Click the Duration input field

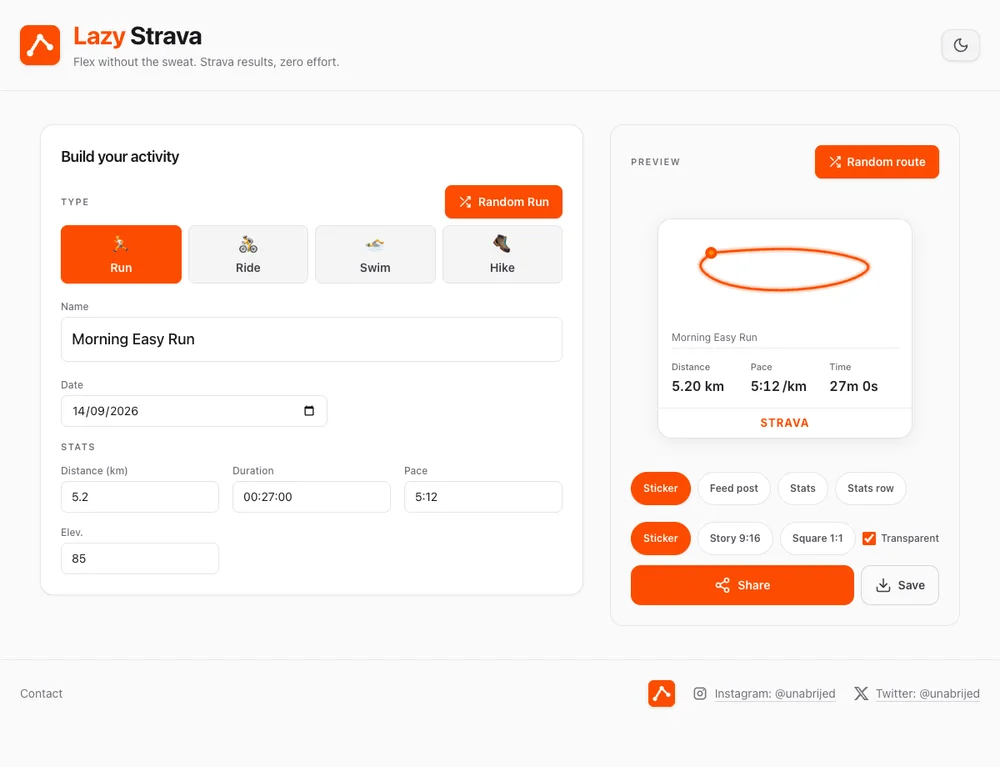pos(311,497)
